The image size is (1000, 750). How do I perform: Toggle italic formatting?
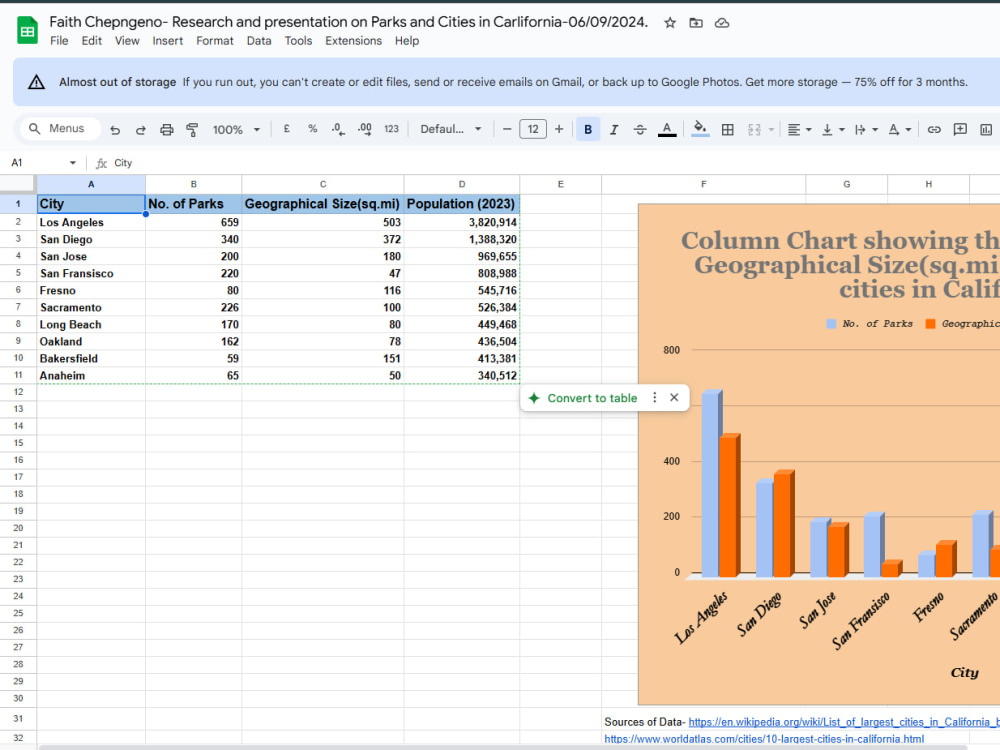pos(614,129)
